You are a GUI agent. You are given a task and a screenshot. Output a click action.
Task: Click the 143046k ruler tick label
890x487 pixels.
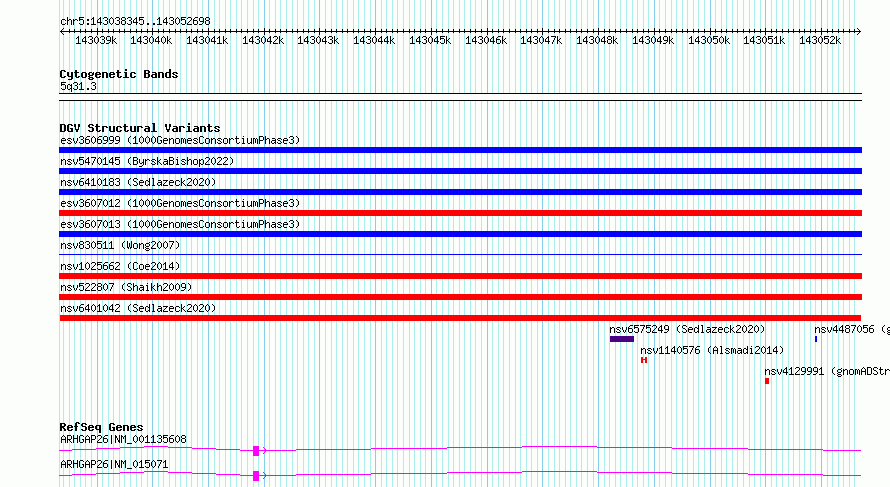pos(486,40)
